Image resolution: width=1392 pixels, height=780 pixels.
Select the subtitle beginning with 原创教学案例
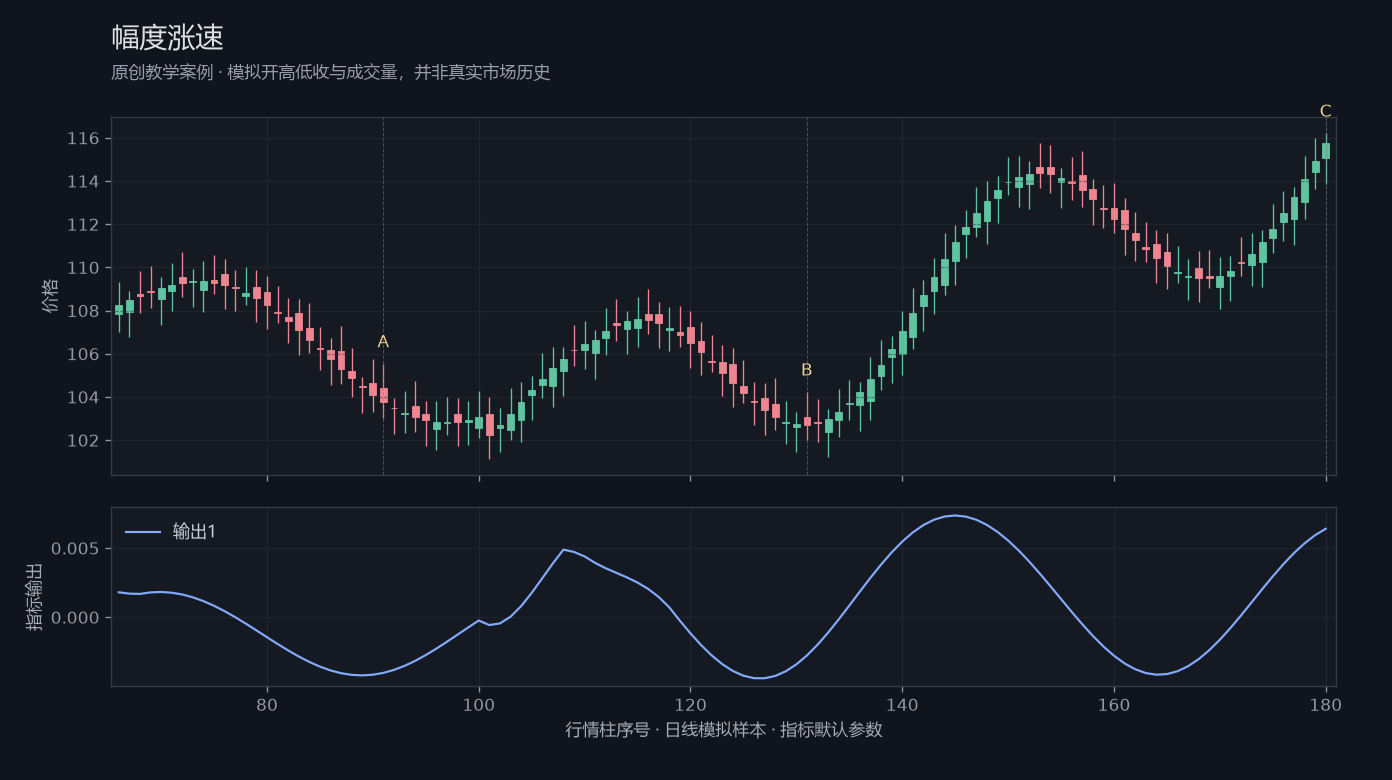click(x=331, y=73)
